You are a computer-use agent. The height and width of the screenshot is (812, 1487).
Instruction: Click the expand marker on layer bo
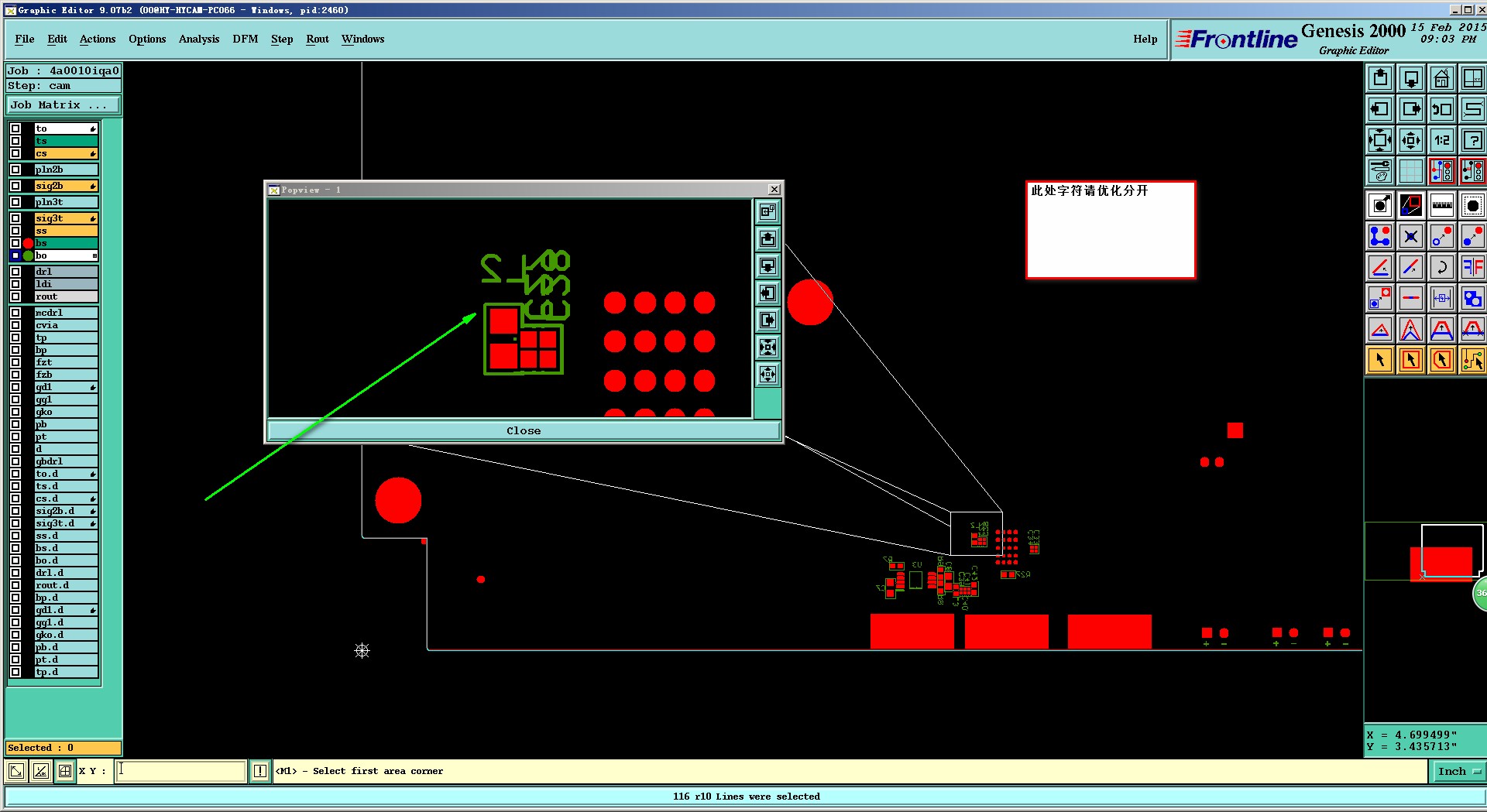click(x=94, y=255)
